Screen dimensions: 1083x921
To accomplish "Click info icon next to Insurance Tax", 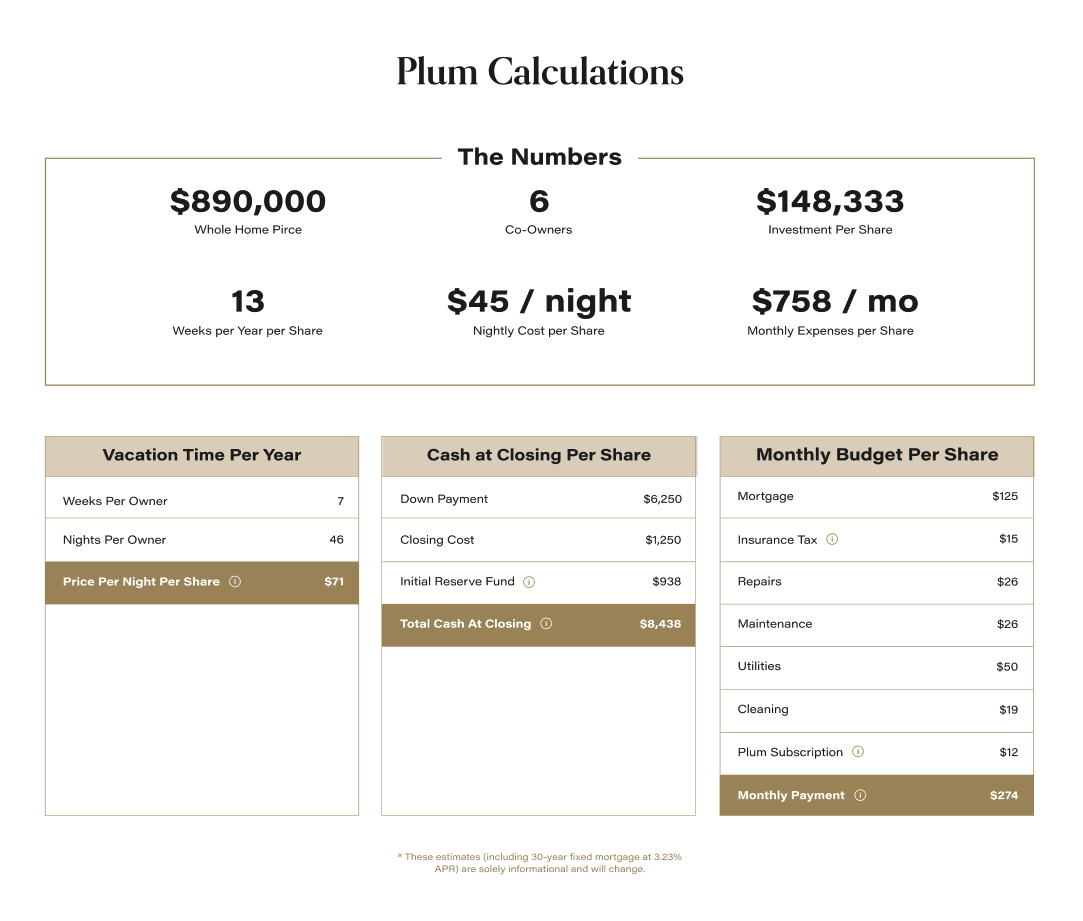I will click(x=832, y=539).
